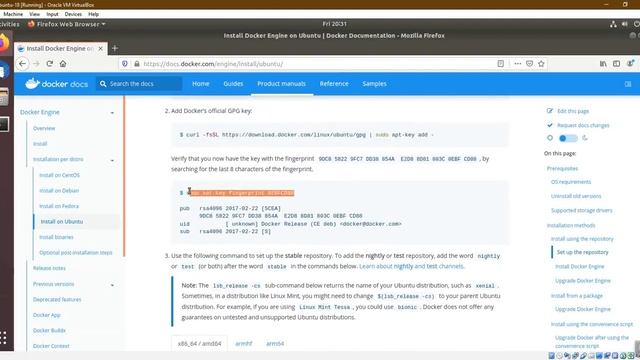640x360 pixels.
Task: Open the volume icon in top bar
Action: pyautogui.click(x=624, y=24)
